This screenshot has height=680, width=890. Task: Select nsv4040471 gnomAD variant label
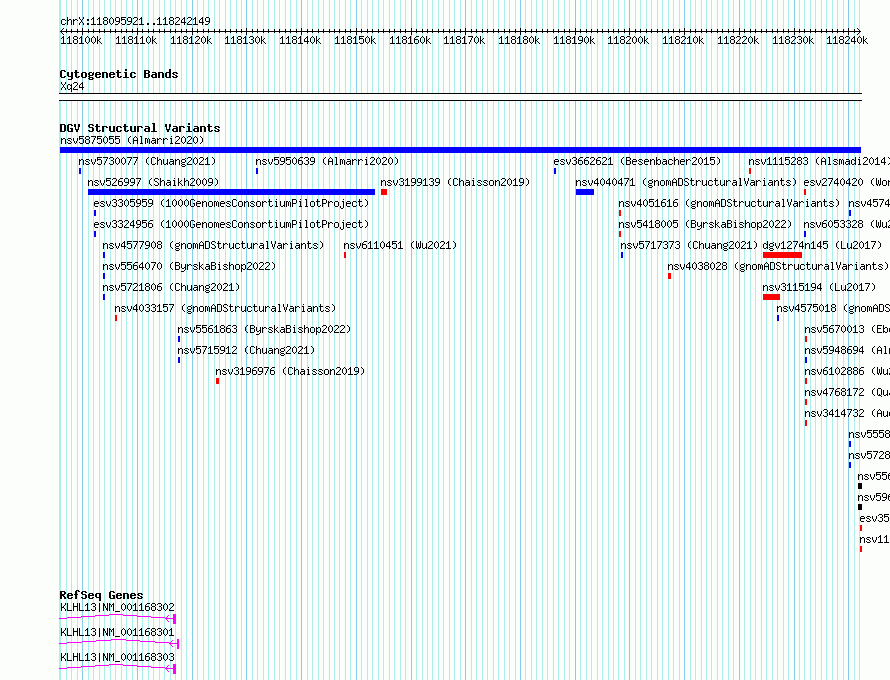686,182
